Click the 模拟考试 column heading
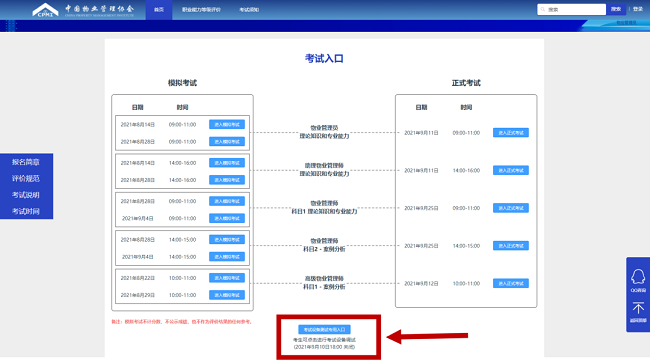This screenshot has height=360, width=650. 182,83
